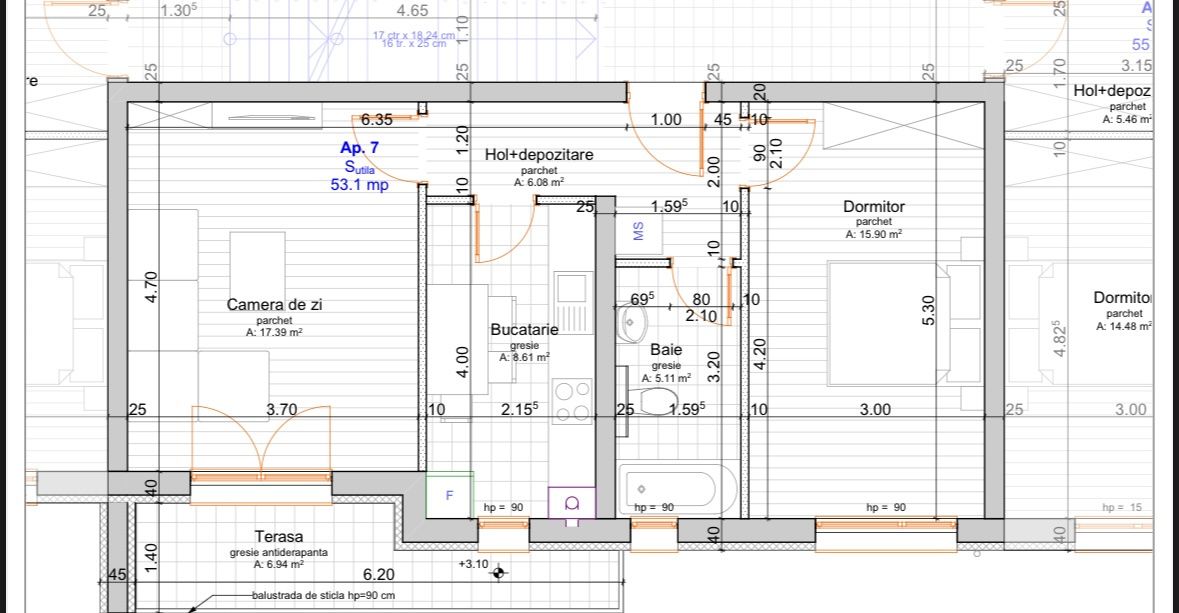Click the purple appliance symbol beside the fridge
The height and width of the screenshot is (613, 1179).
point(571,502)
